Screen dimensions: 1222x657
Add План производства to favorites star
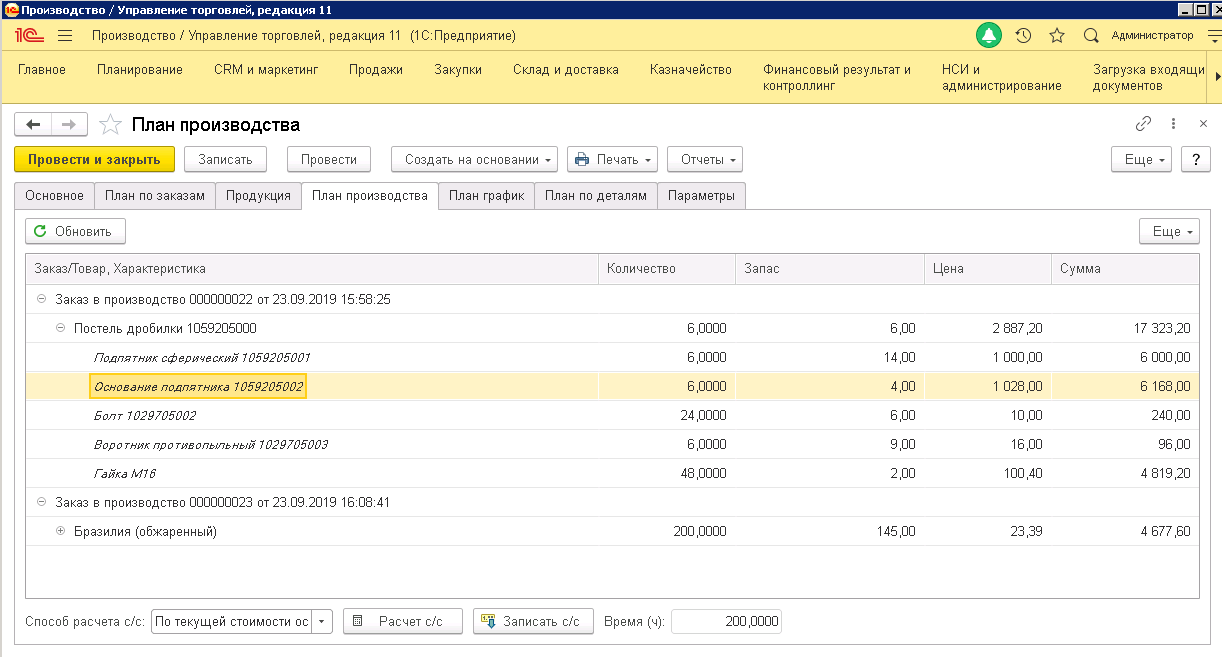(111, 125)
